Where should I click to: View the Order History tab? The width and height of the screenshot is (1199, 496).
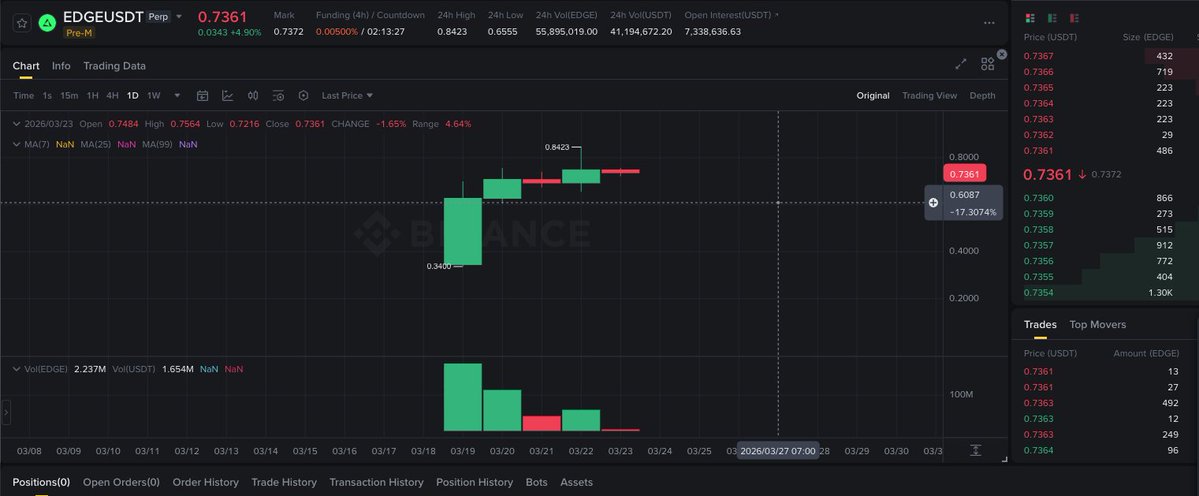(206, 482)
